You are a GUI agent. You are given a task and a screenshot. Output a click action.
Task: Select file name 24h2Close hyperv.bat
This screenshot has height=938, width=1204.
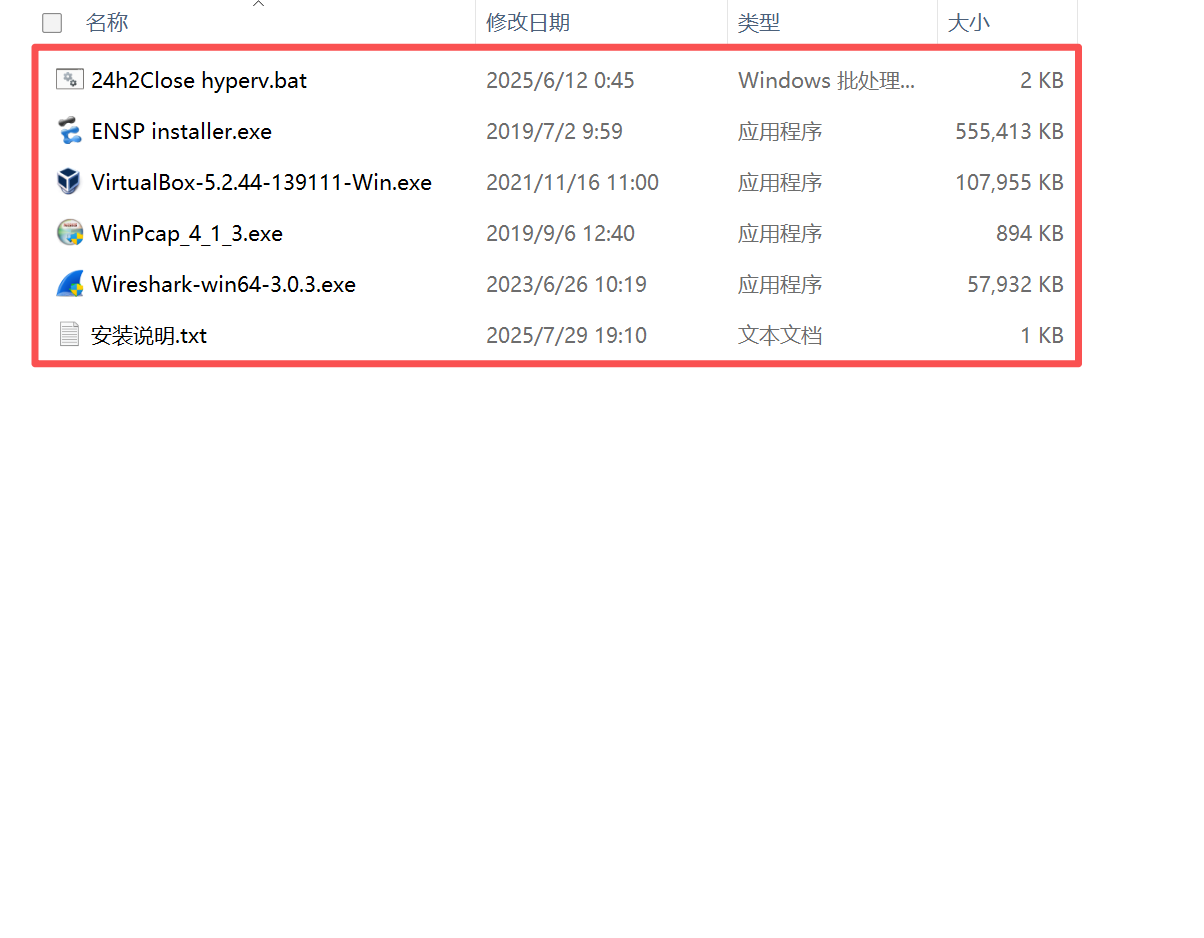click(x=199, y=80)
